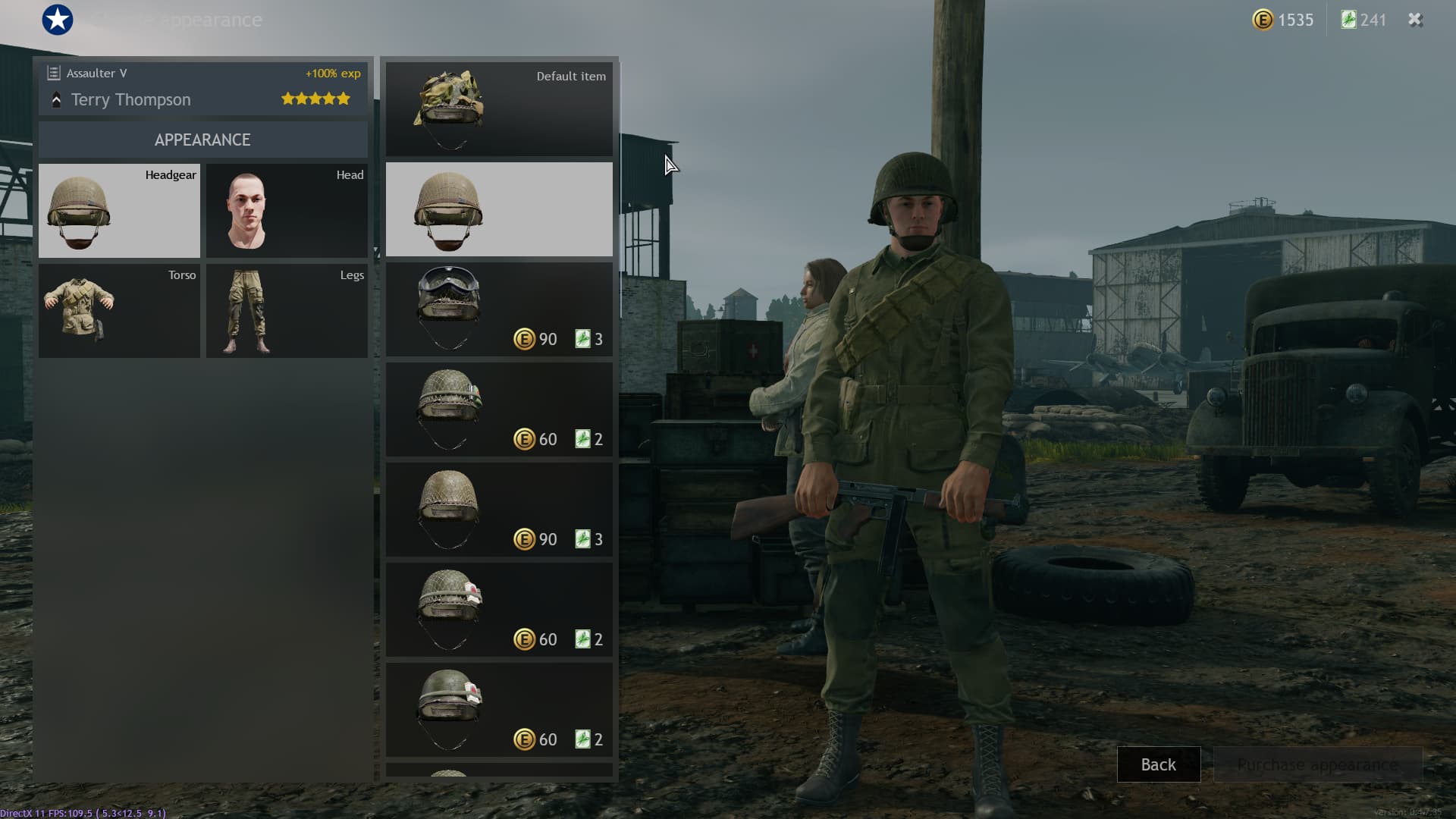The image size is (1456, 819).
Task: Click the Purchase appearance button
Action: pos(1318,764)
